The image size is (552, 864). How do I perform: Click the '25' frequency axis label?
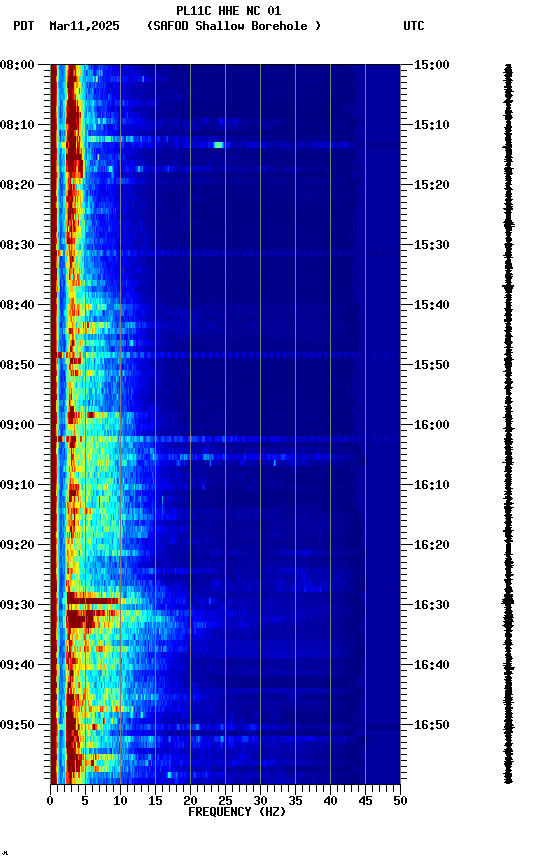coord(225,801)
